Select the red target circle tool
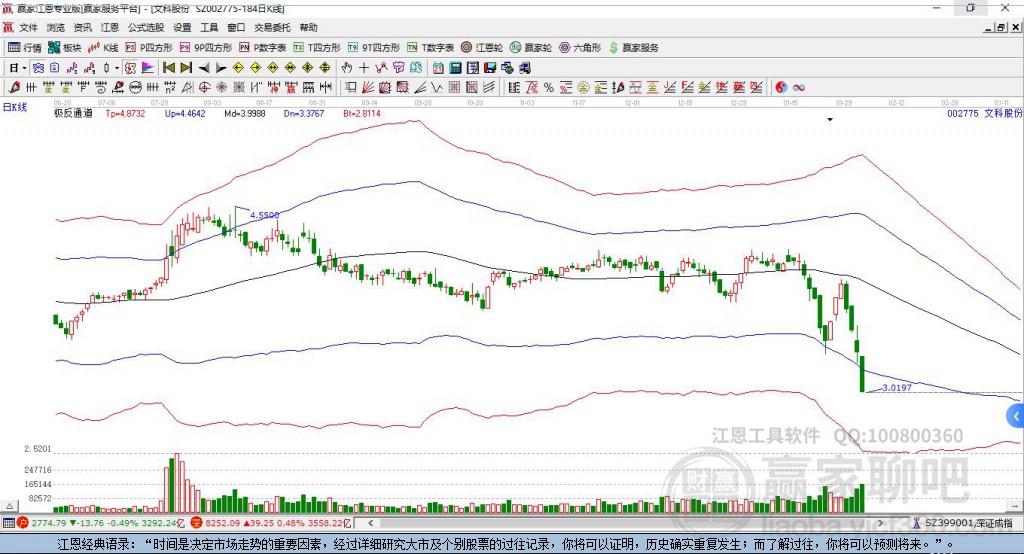1024x554 pixels. 204,88
